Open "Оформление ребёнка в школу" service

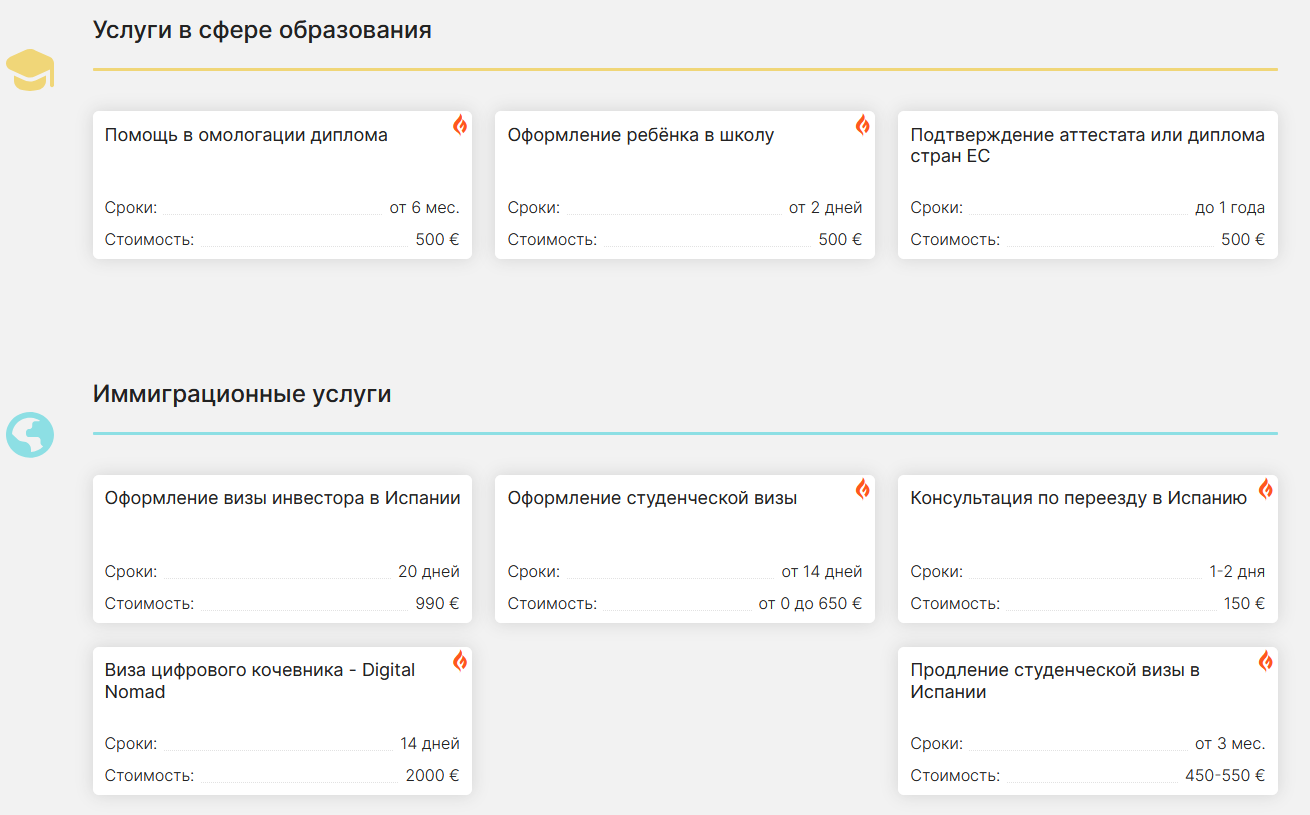click(640, 135)
